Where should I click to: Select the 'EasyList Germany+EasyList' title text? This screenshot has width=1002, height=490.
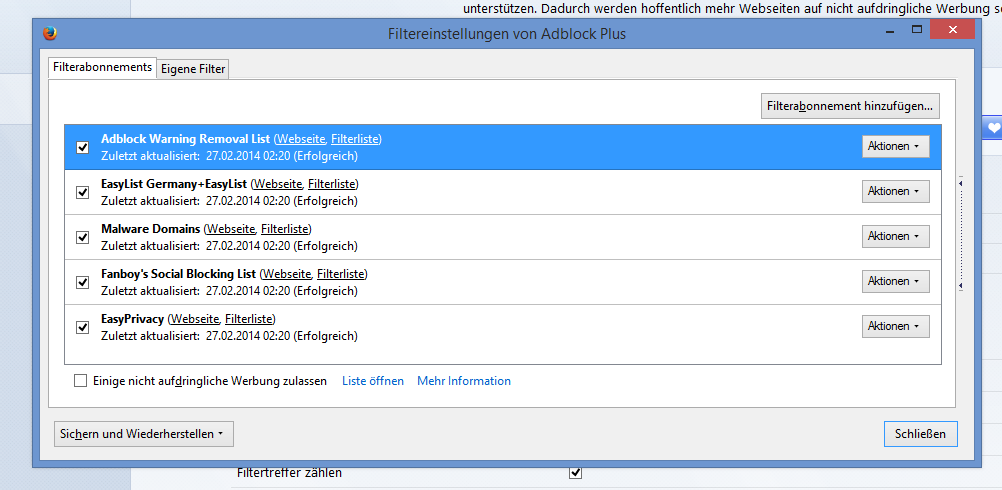174,184
